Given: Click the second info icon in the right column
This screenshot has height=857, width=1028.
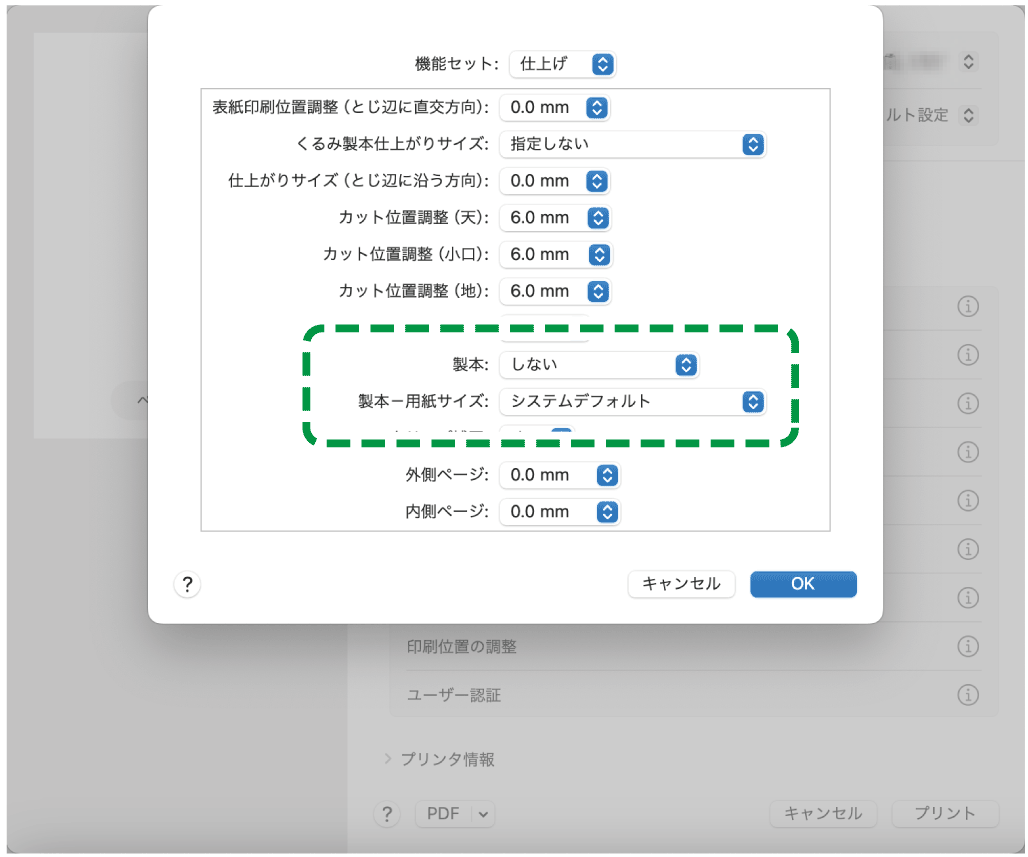Looking at the screenshot, I should click(968, 355).
